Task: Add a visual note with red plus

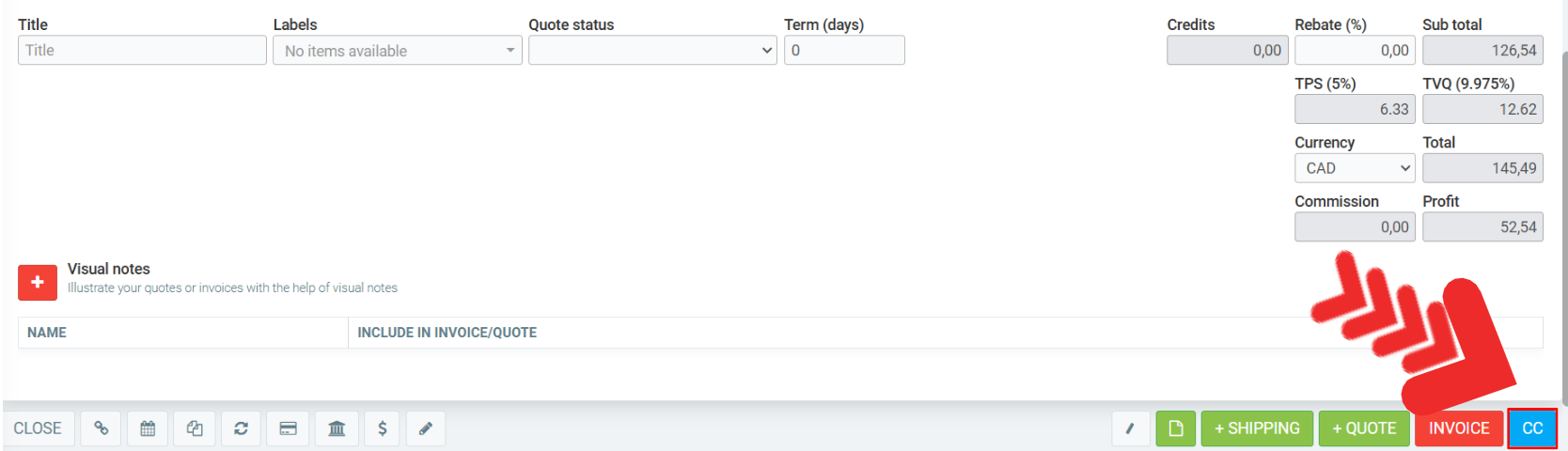Action: pyautogui.click(x=38, y=282)
